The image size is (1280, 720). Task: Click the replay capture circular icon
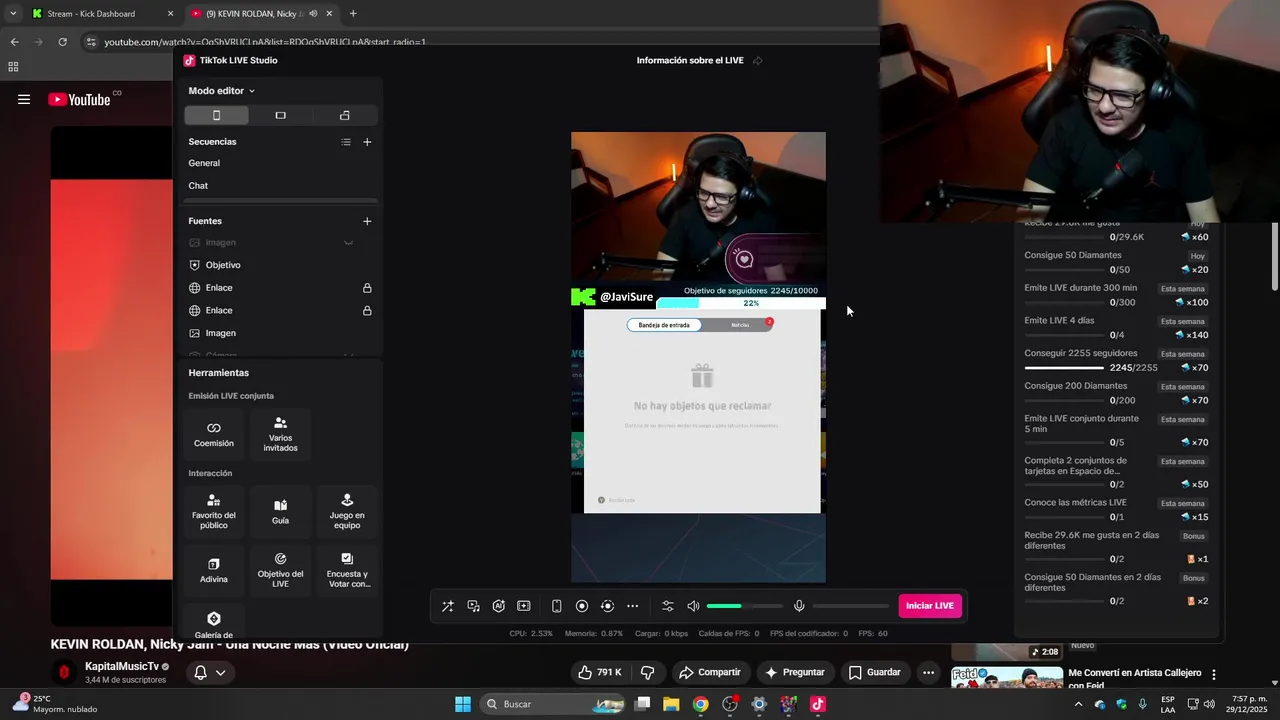tap(607, 606)
